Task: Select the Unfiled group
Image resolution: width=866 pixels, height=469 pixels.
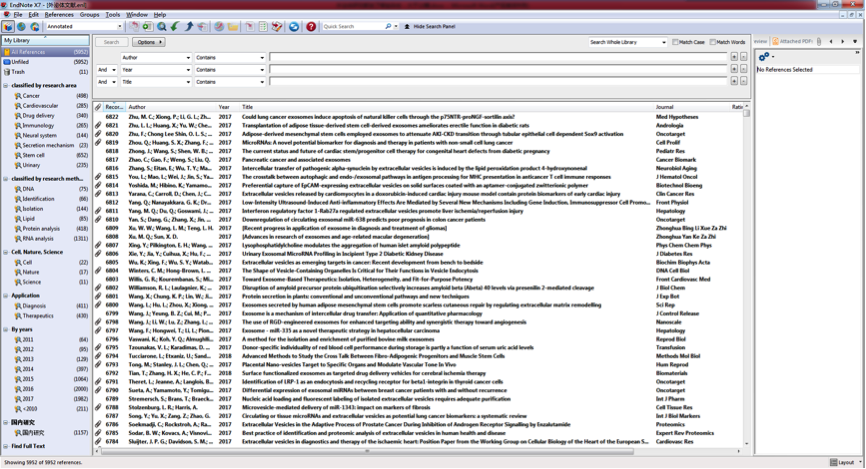Action: click(45, 62)
